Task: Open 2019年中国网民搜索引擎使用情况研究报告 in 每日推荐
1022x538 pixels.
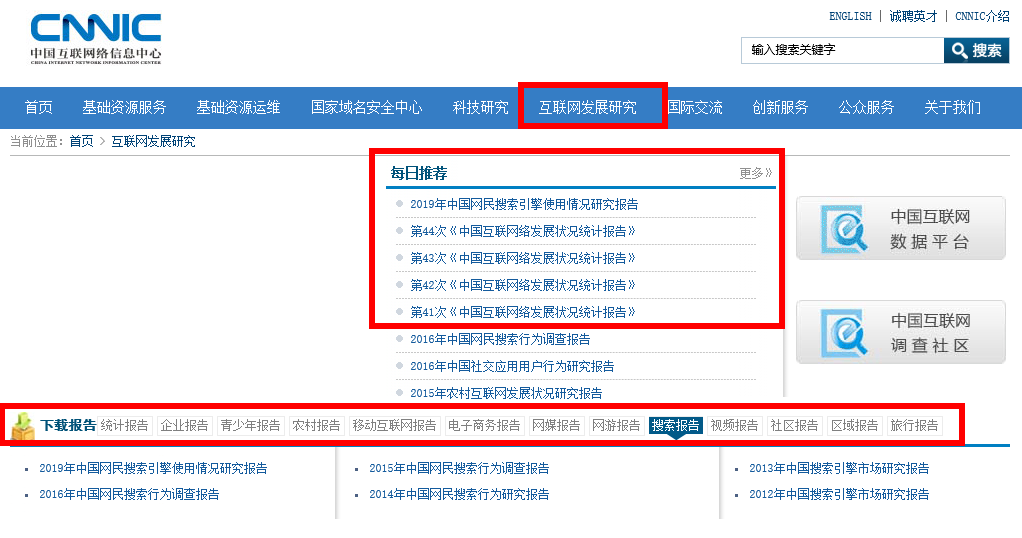Action: click(x=524, y=204)
